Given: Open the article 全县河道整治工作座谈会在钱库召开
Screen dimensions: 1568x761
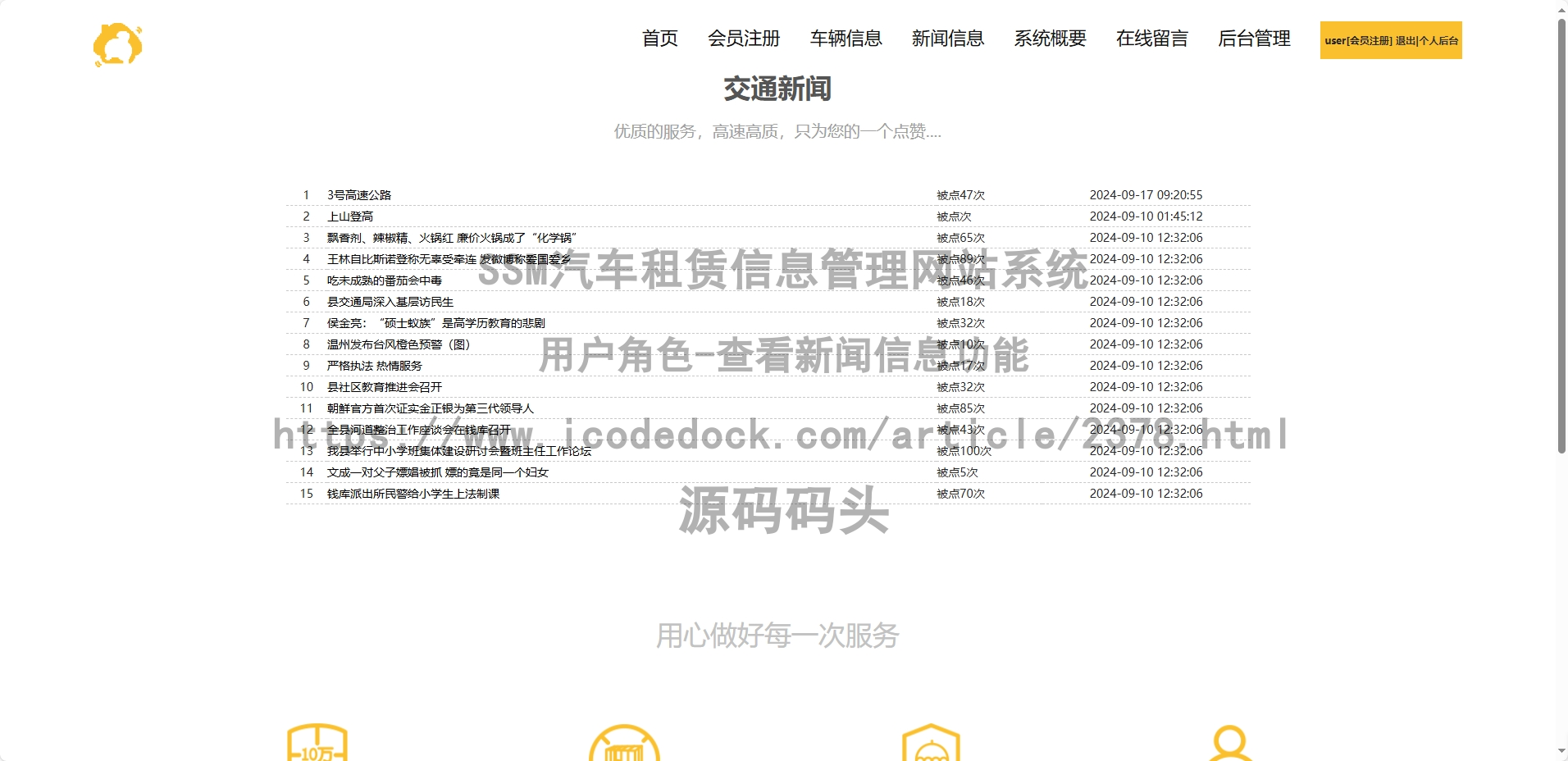Looking at the screenshot, I should (419, 430).
